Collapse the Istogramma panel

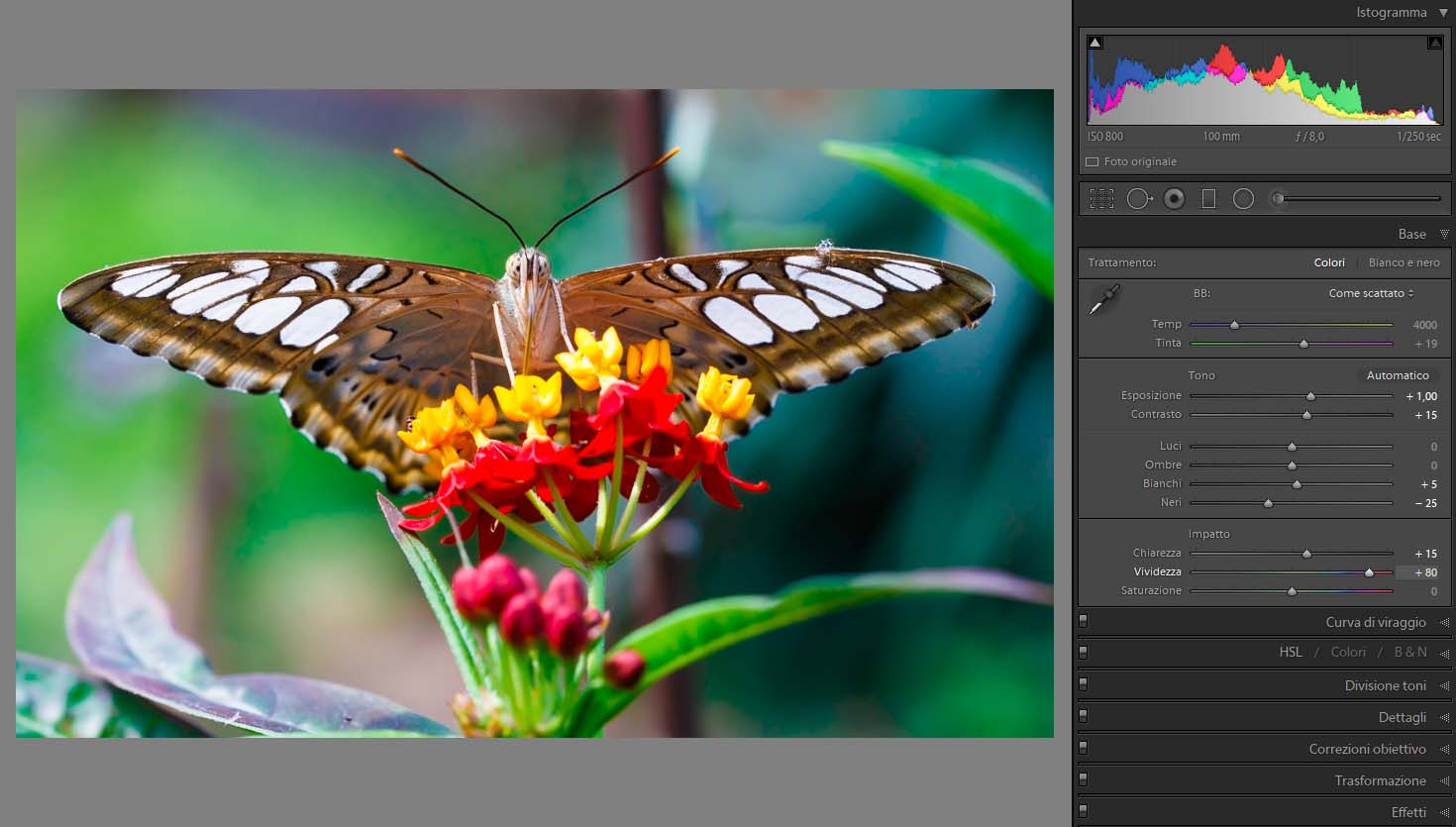[x=1443, y=13]
